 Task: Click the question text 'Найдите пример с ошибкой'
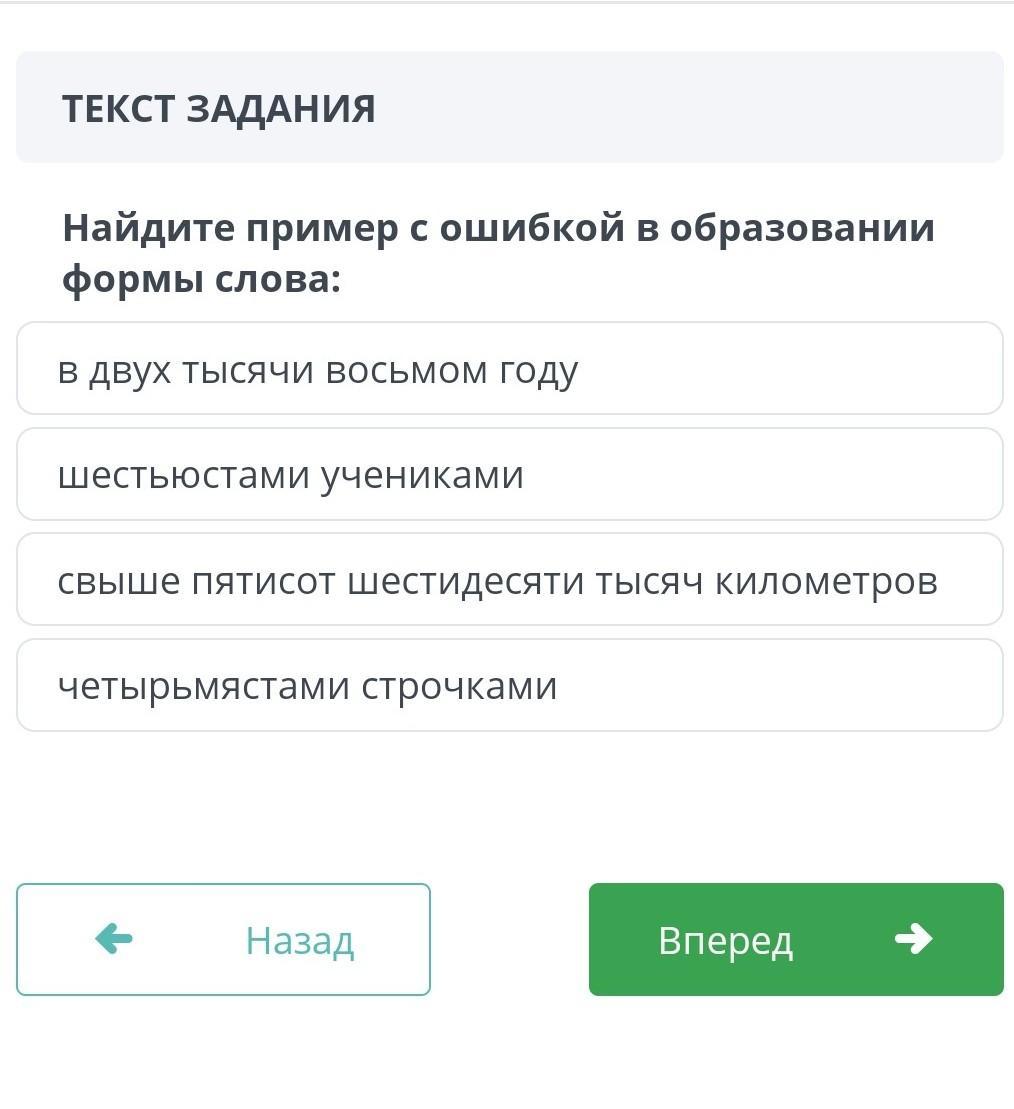[498, 228]
